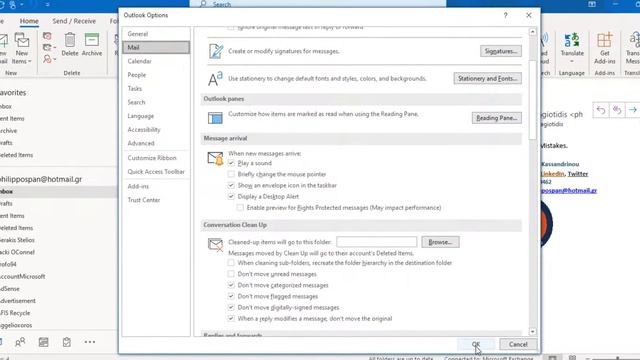This screenshot has width=640, height=360.
Task: Open Accessibility options category
Action: (x=156, y=130)
